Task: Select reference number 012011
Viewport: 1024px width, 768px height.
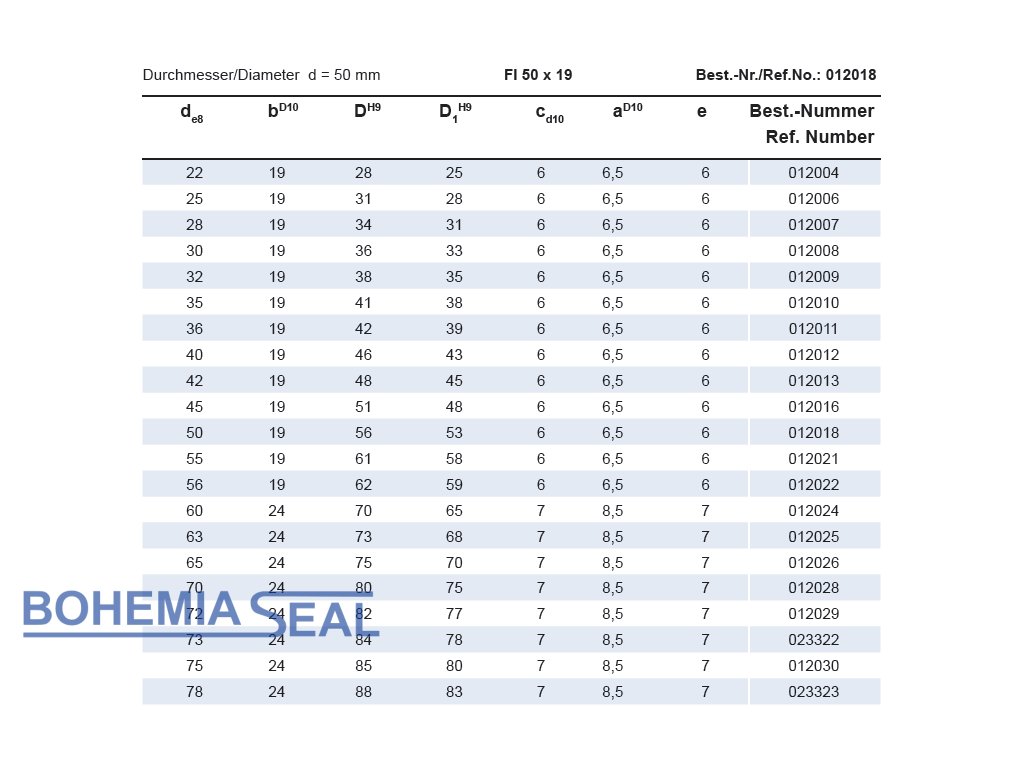Action: (x=813, y=329)
